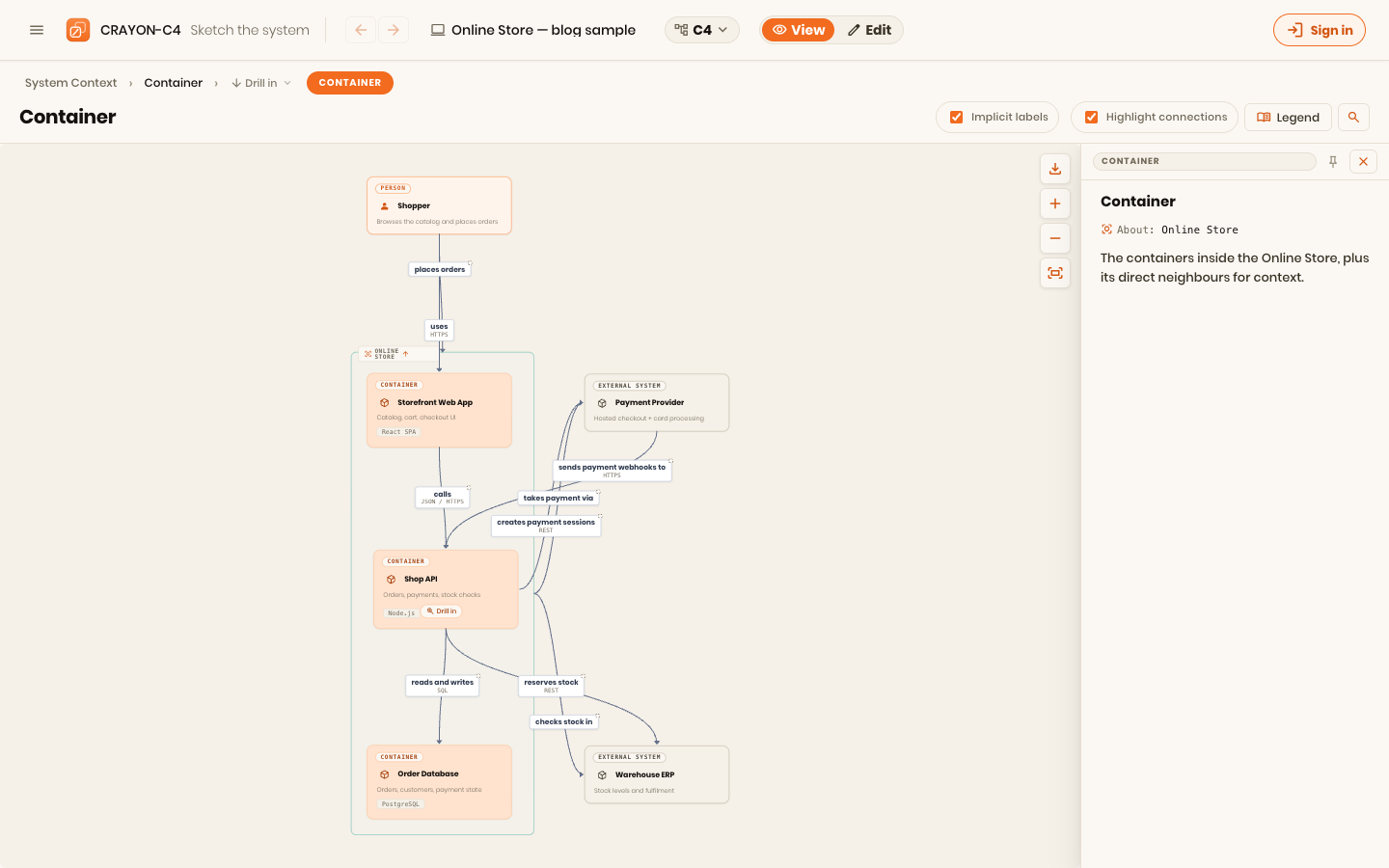Switch to Edit mode
Image resolution: width=1389 pixels, height=868 pixels.
pyautogui.click(x=869, y=30)
